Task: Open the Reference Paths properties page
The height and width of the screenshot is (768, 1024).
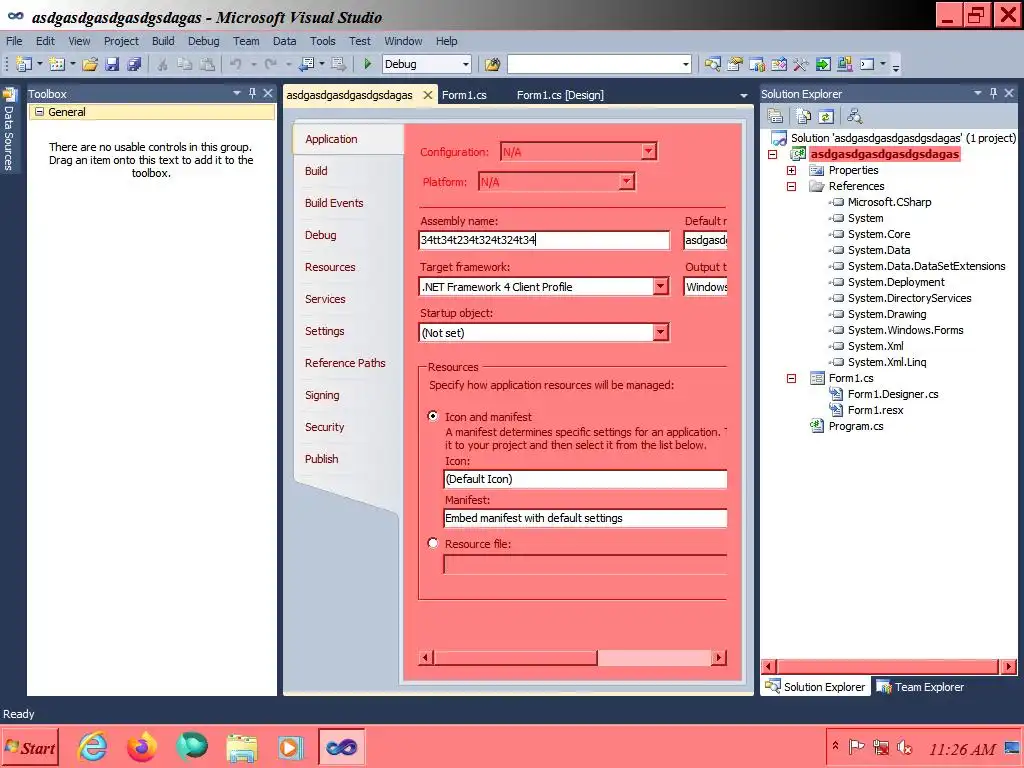Action: (x=345, y=362)
